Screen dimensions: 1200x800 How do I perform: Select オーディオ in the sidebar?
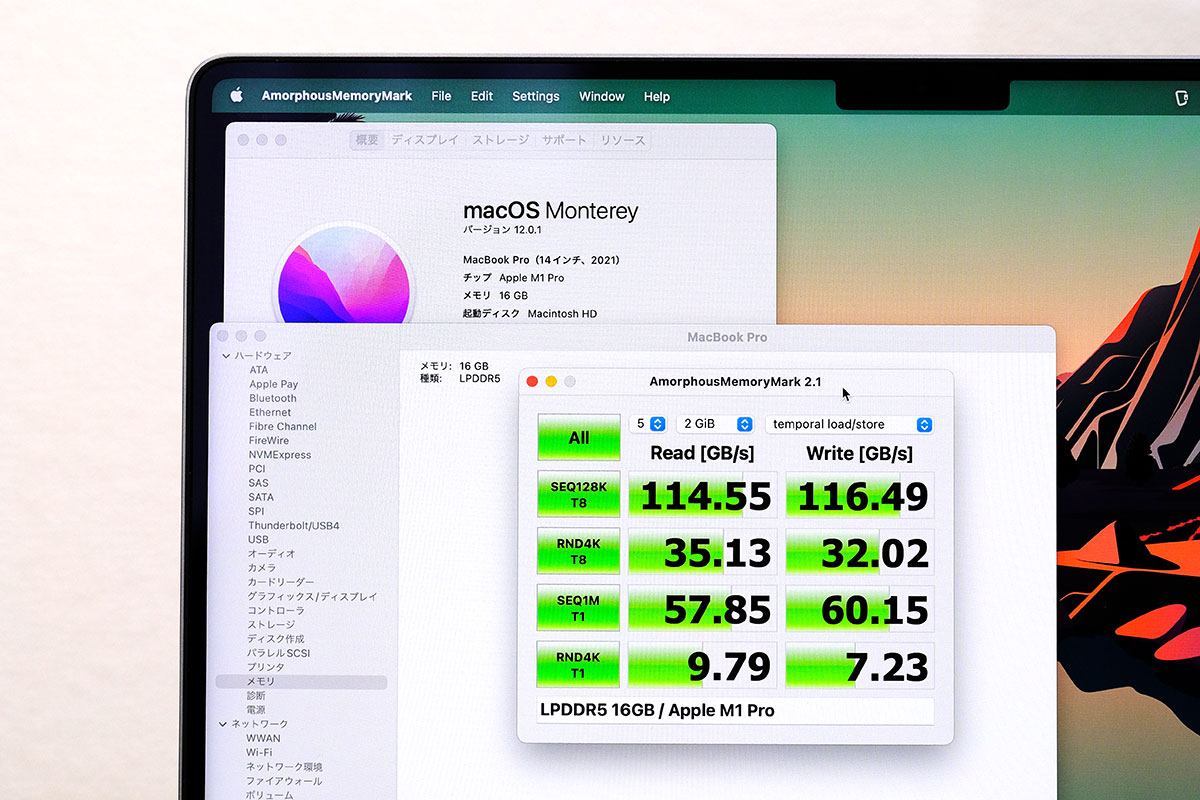[272, 554]
